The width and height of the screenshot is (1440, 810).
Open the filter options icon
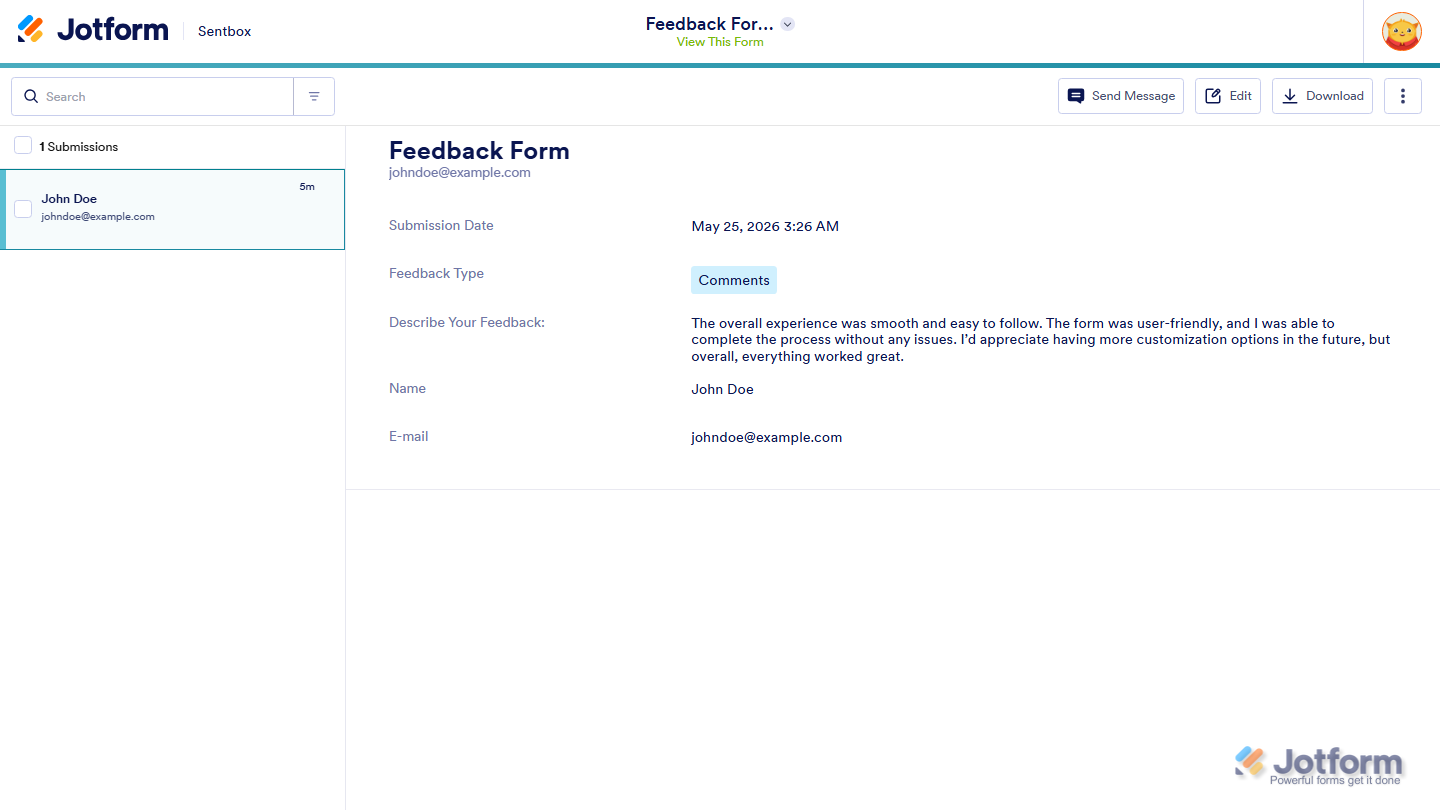tap(314, 97)
